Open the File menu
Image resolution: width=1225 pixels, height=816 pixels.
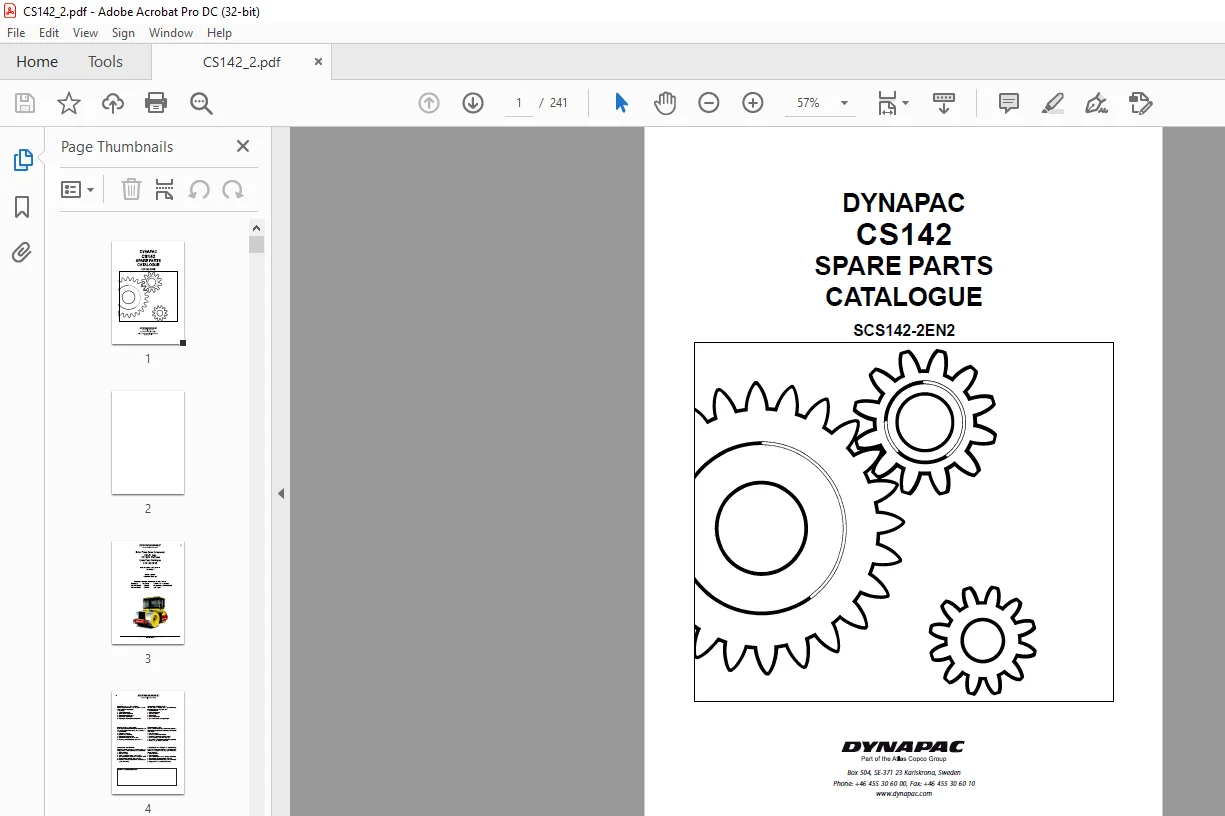(x=16, y=33)
